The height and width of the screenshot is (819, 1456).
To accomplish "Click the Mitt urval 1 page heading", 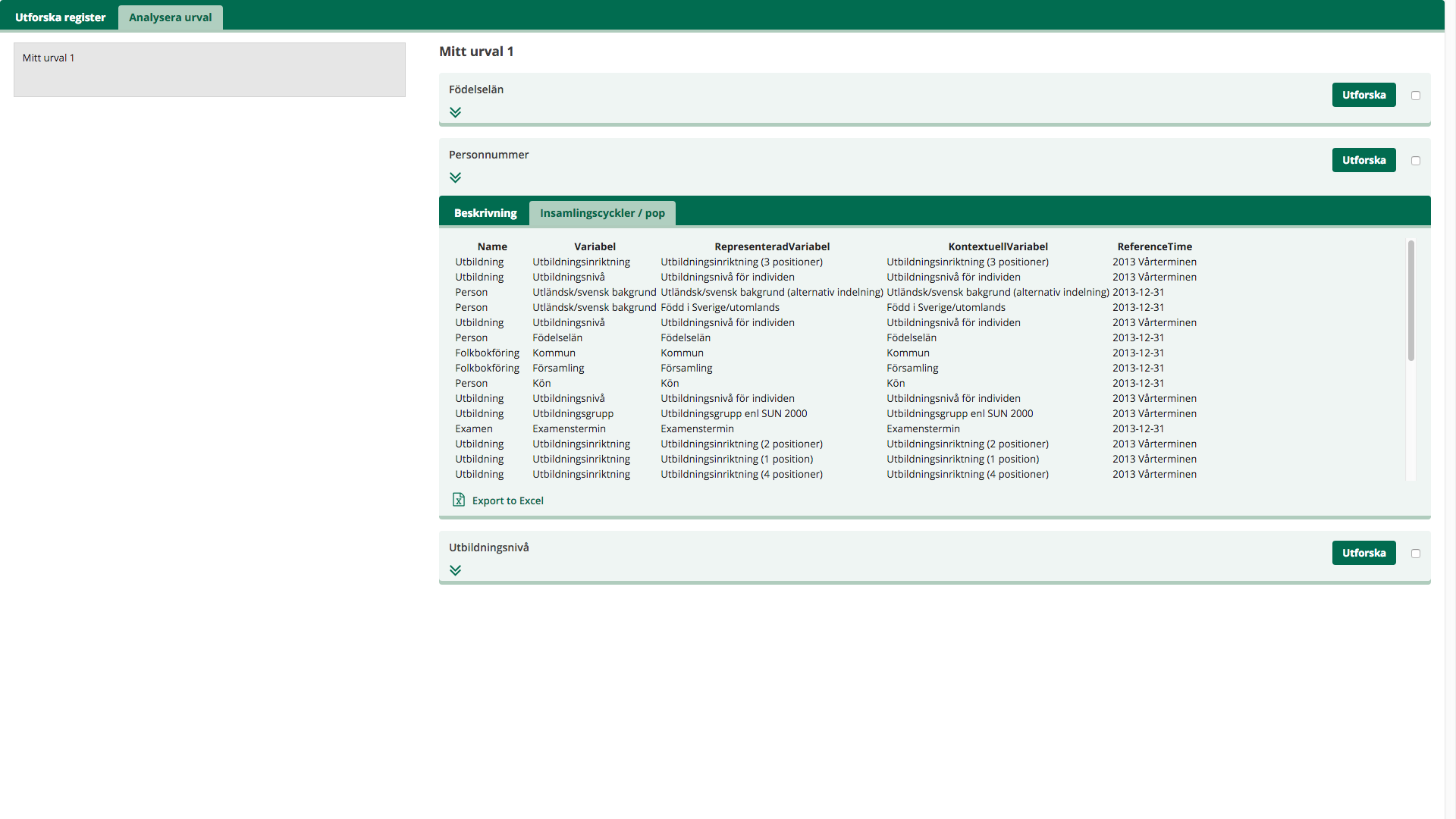I will click(x=476, y=52).
